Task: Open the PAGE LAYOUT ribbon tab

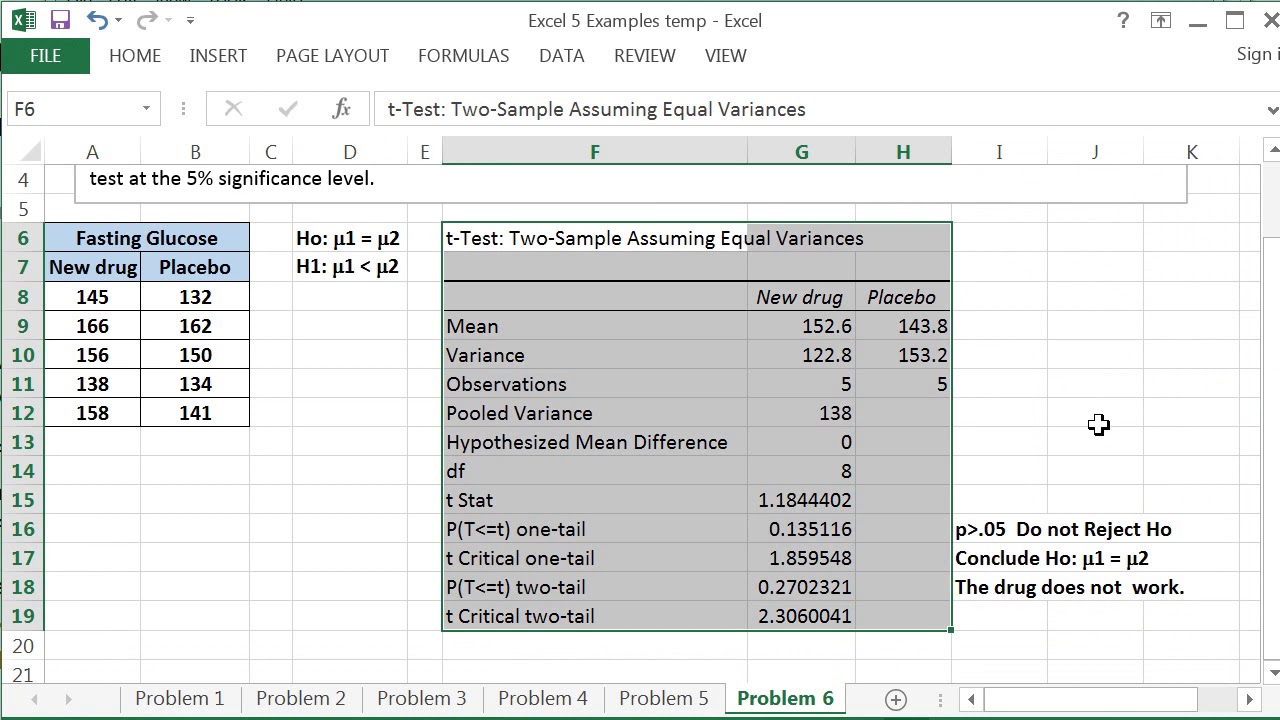Action: click(x=332, y=56)
